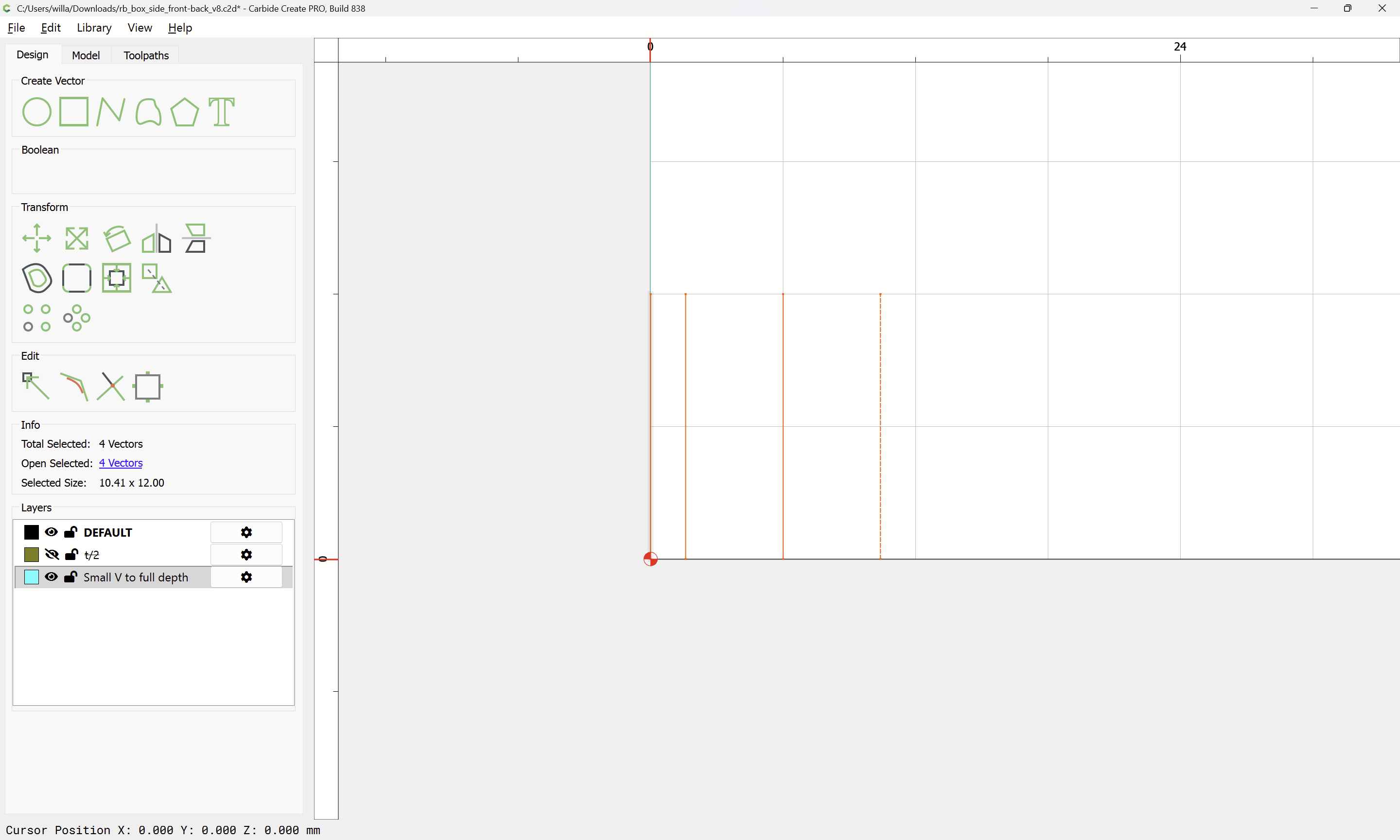
Task: Open settings gear for Small V layer
Action: tap(246, 577)
